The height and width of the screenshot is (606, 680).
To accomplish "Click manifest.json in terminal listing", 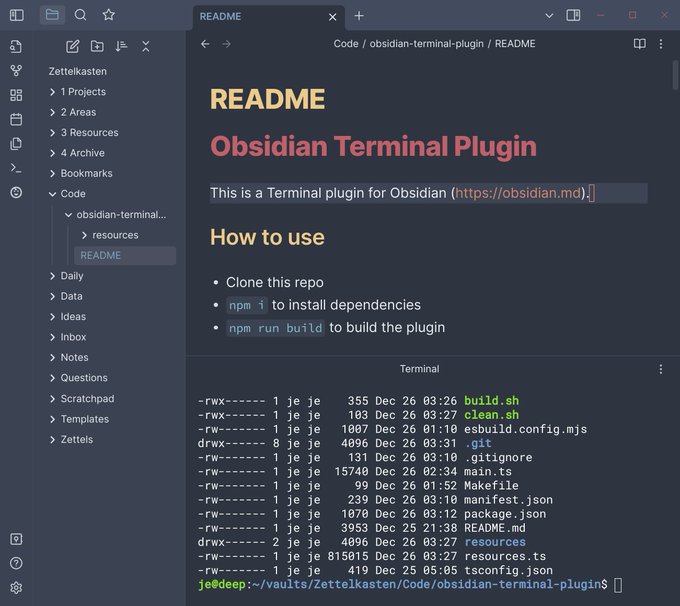I will [x=508, y=500].
